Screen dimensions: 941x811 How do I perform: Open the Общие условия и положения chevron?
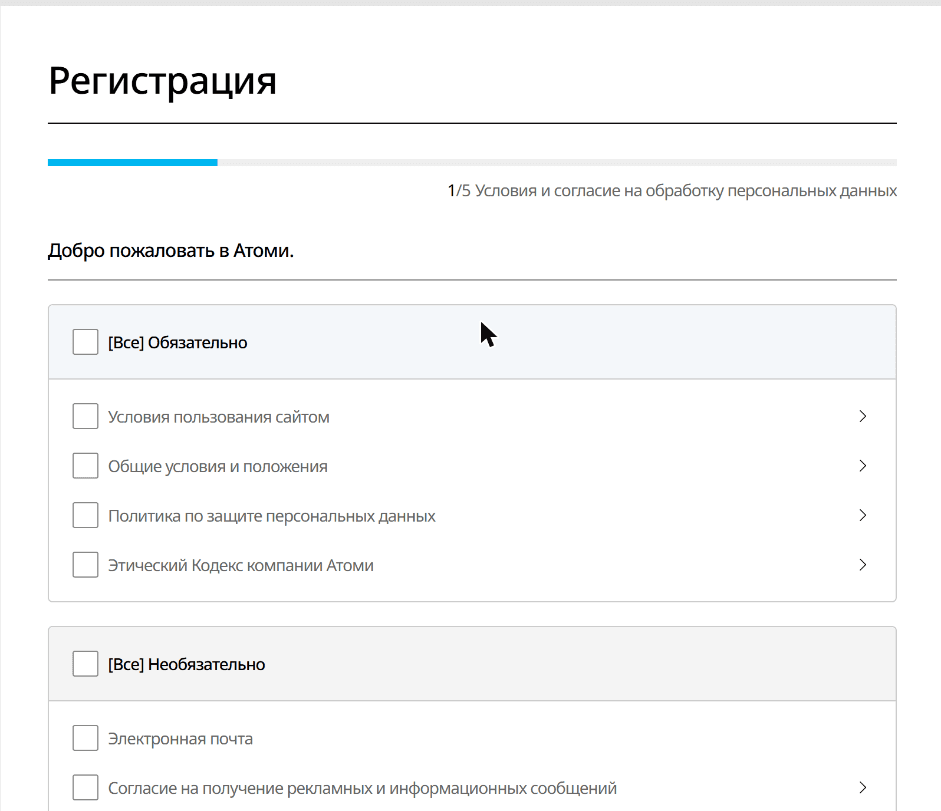coord(862,466)
